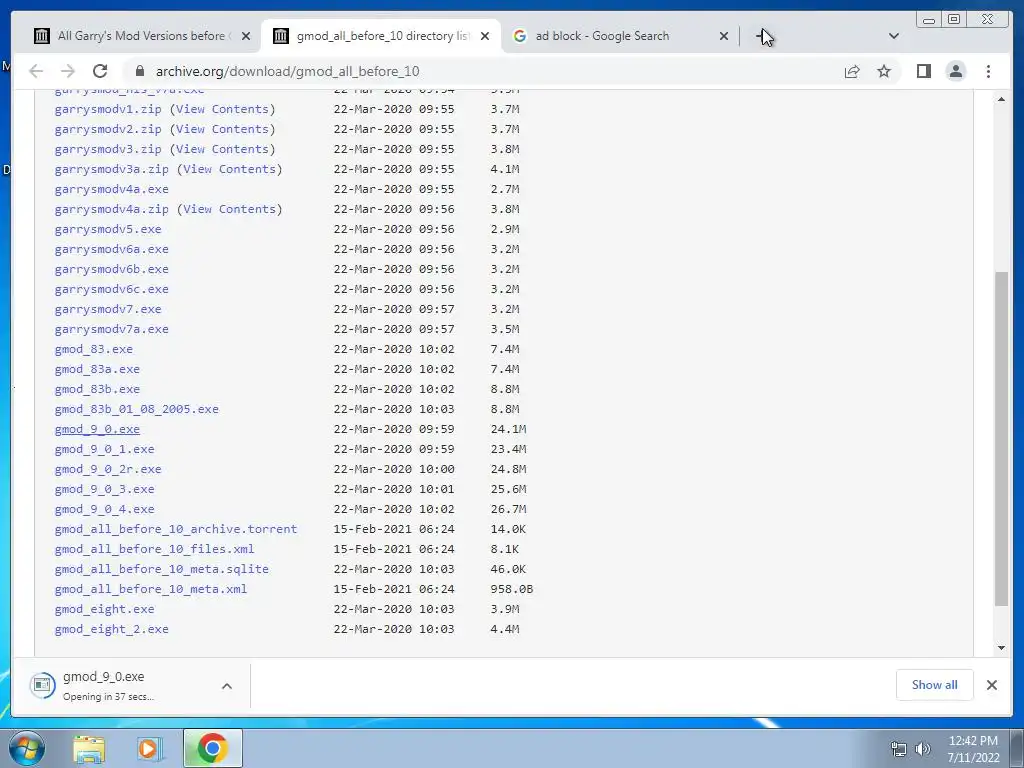Download garrysmodv6b.exe
1024x768 pixels.
pyautogui.click(x=112, y=269)
